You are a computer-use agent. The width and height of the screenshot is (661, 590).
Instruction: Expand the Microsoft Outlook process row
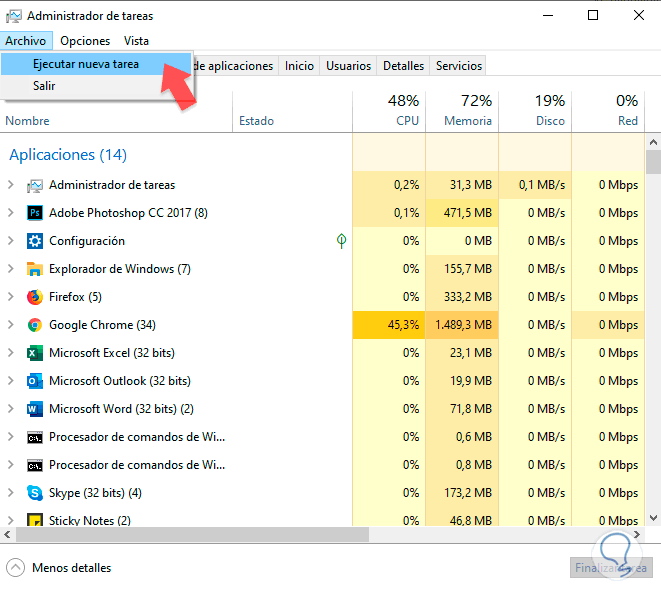click(11, 381)
